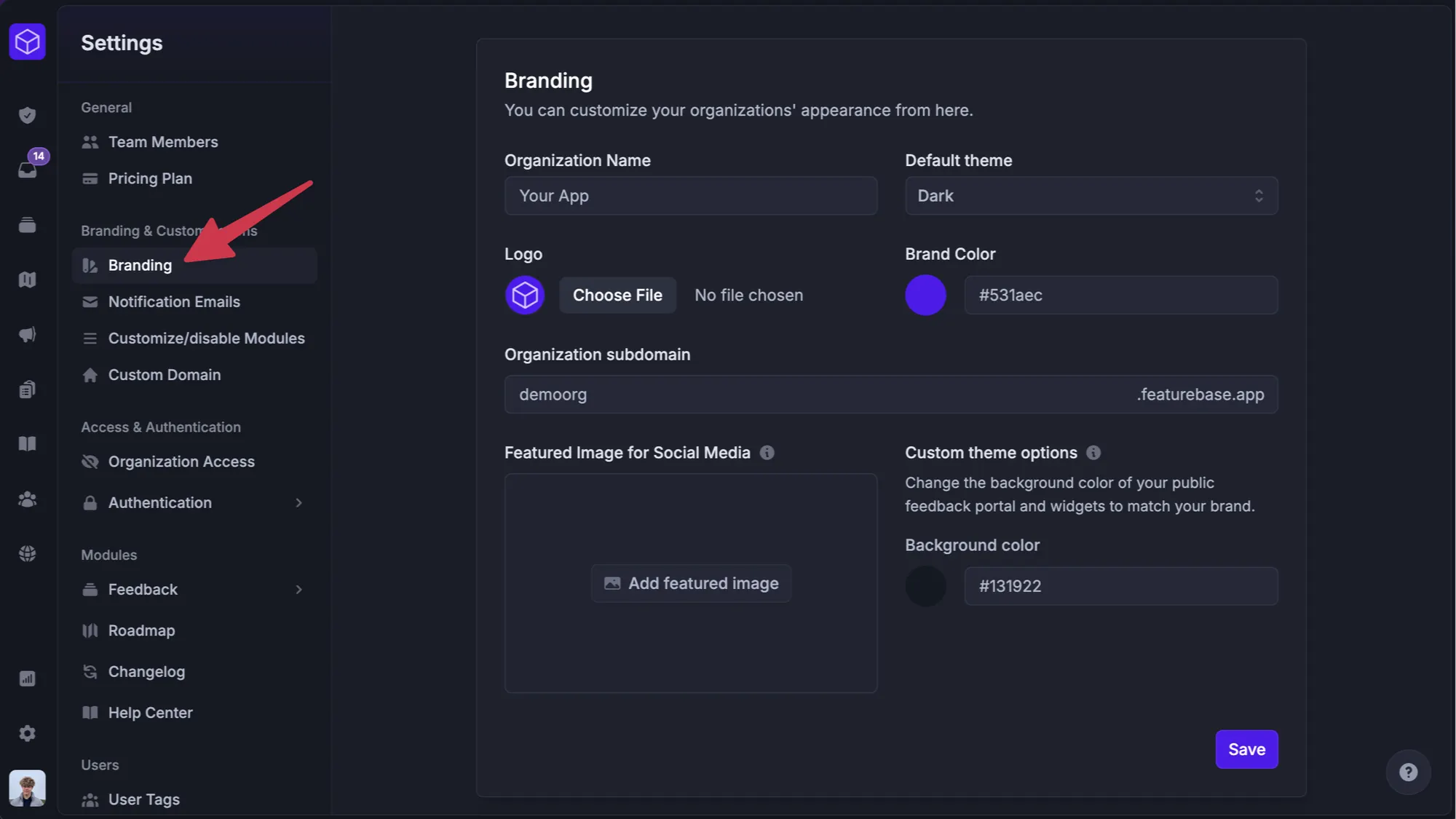Open the Pricing Plan page
The height and width of the screenshot is (819, 1456).
point(194,178)
